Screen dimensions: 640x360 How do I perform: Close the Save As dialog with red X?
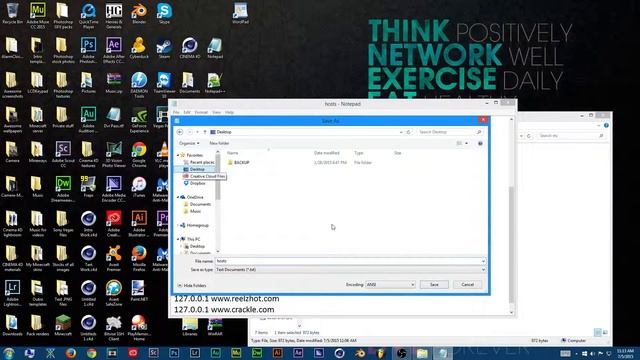click(x=483, y=120)
